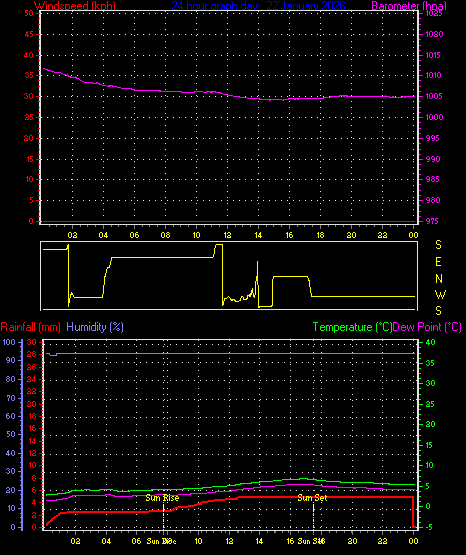
Task: Click the "28" rainfall axis value
Action: point(32,354)
